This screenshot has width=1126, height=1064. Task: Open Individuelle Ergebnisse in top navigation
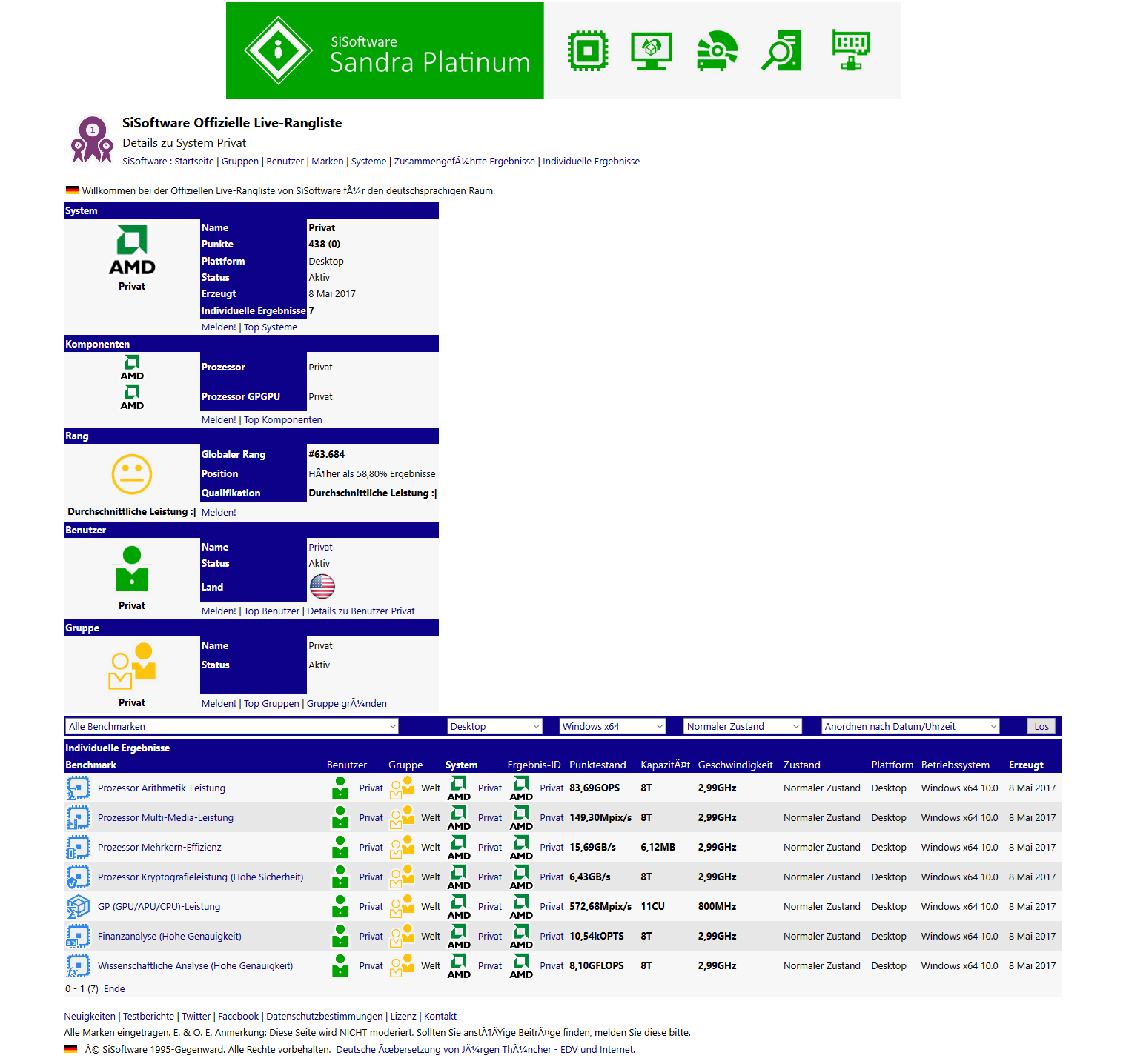(591, 161)
